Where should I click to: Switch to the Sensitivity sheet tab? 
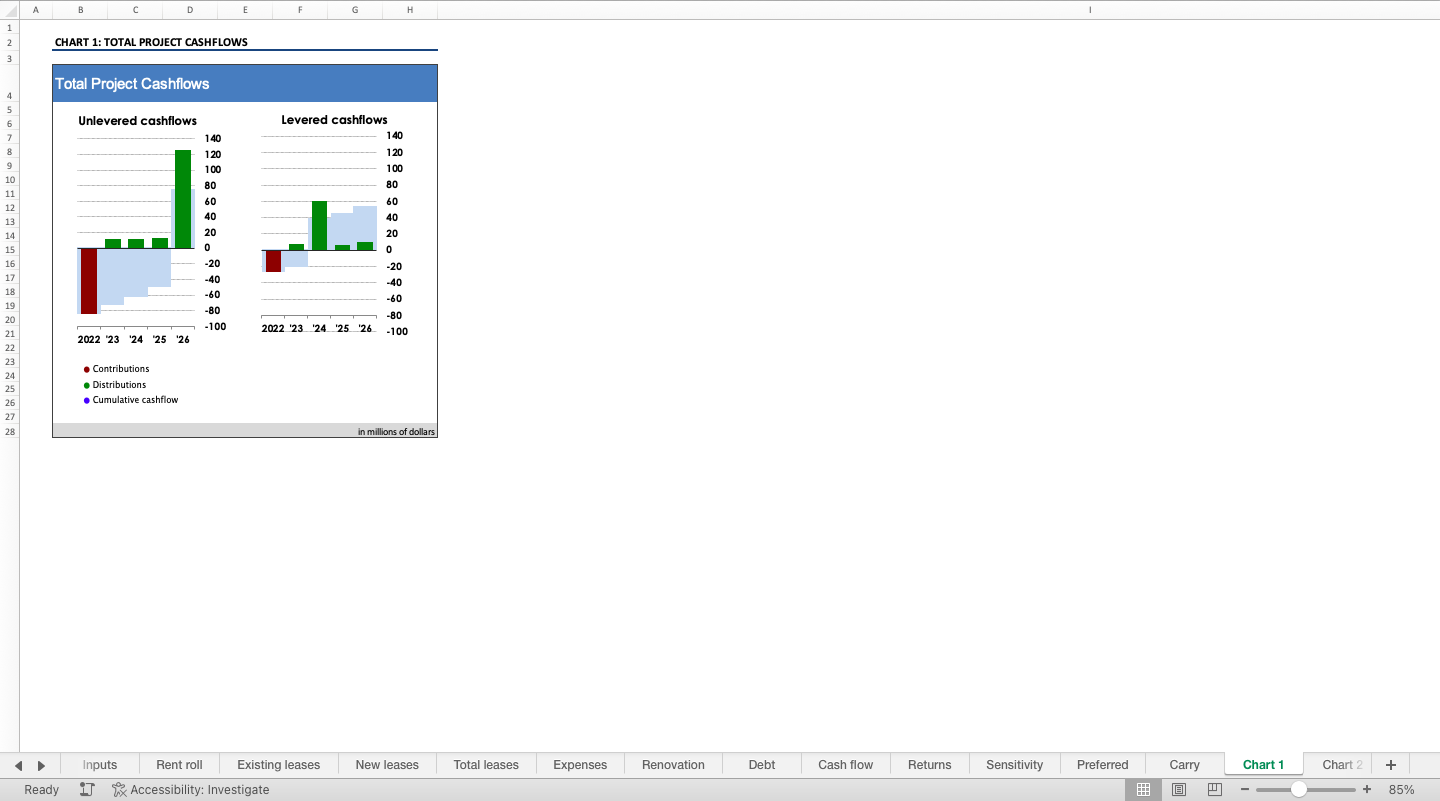[1014, 765]
